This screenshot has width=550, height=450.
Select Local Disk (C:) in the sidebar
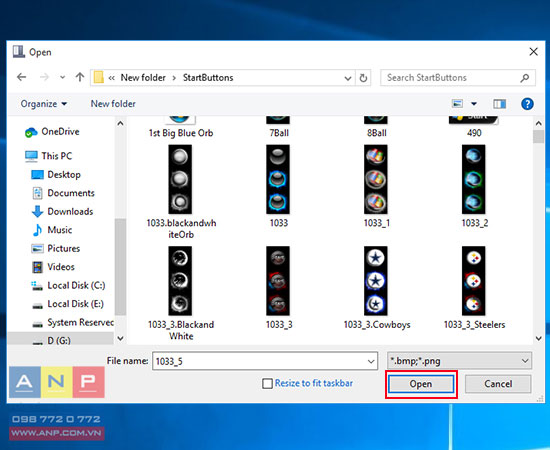pos(68,286)
